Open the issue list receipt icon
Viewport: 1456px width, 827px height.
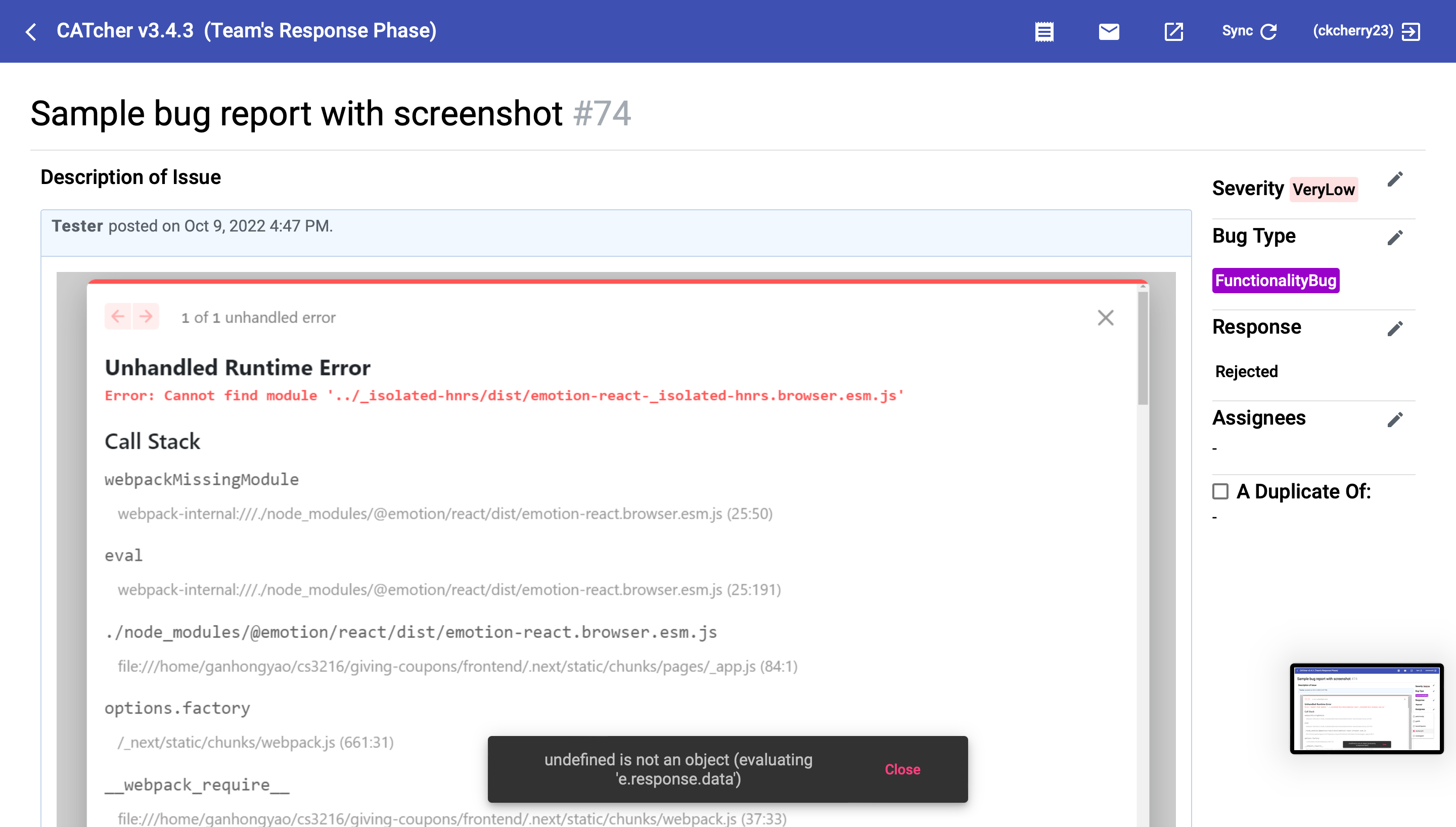[1044, 32]
